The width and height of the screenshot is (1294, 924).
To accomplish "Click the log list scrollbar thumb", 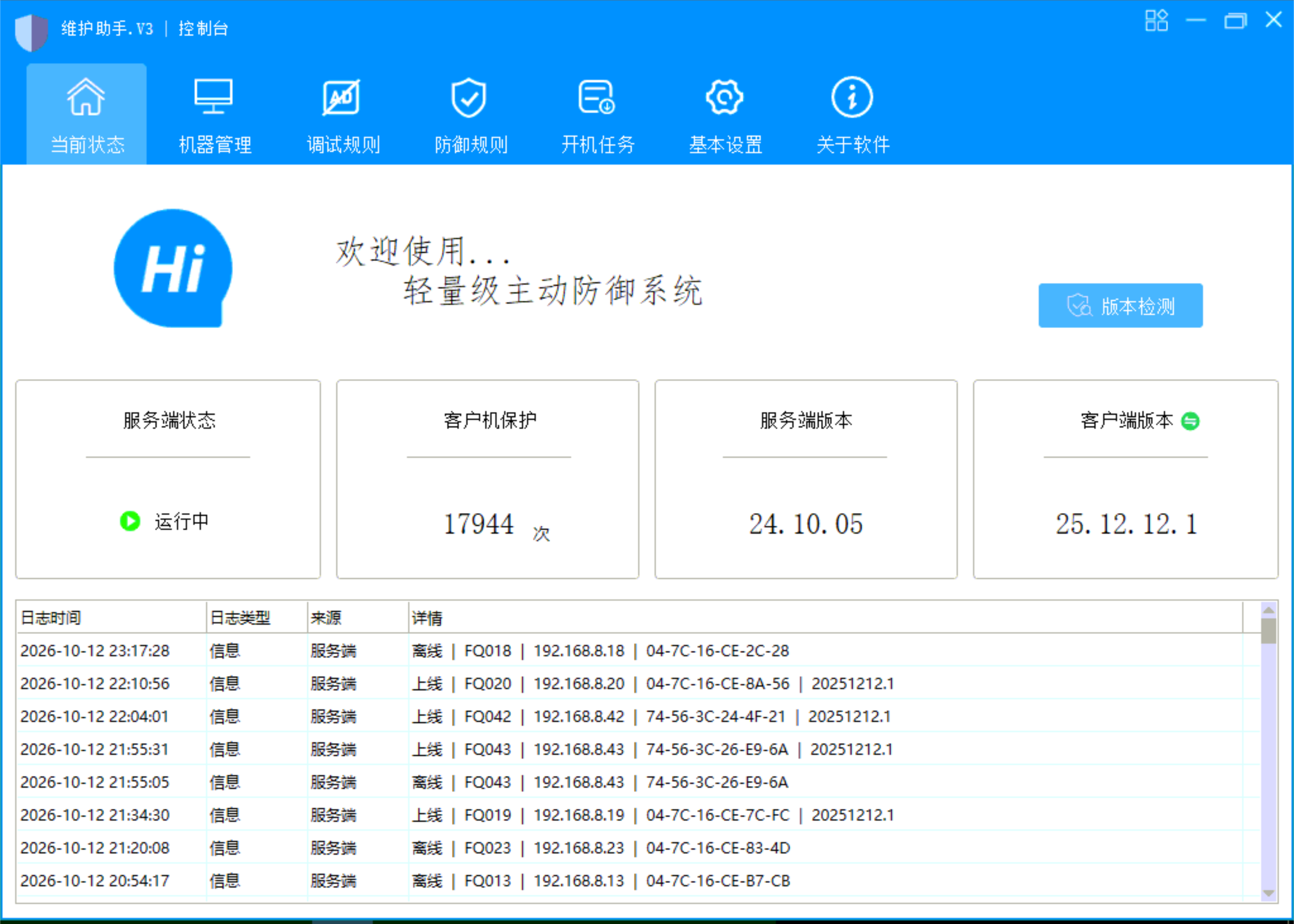I will [x=1268, y=630].
